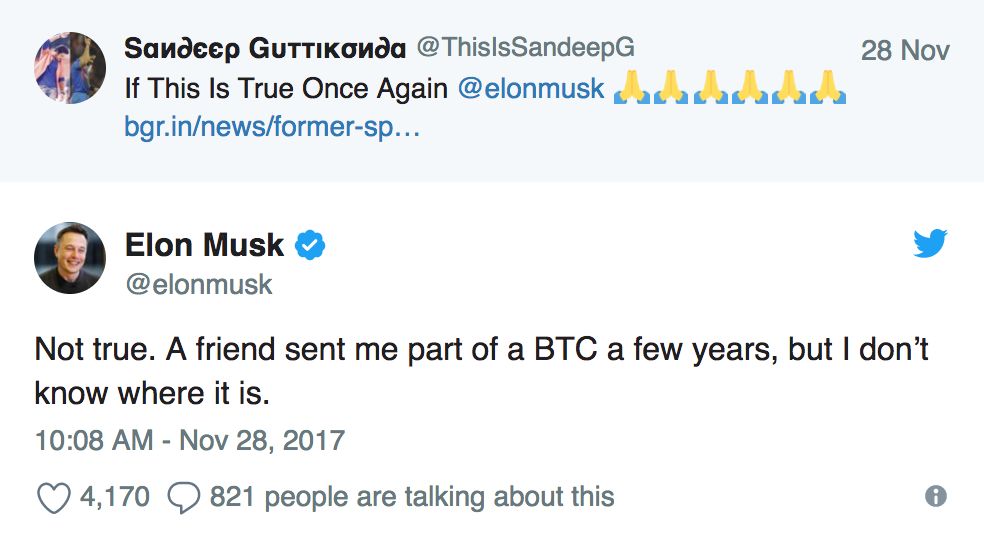Screen dimensions: 984x534
Task: Open the 10:08 AM - Nov 28, 2017 timestamp
Action: click(x=190, y=440)
